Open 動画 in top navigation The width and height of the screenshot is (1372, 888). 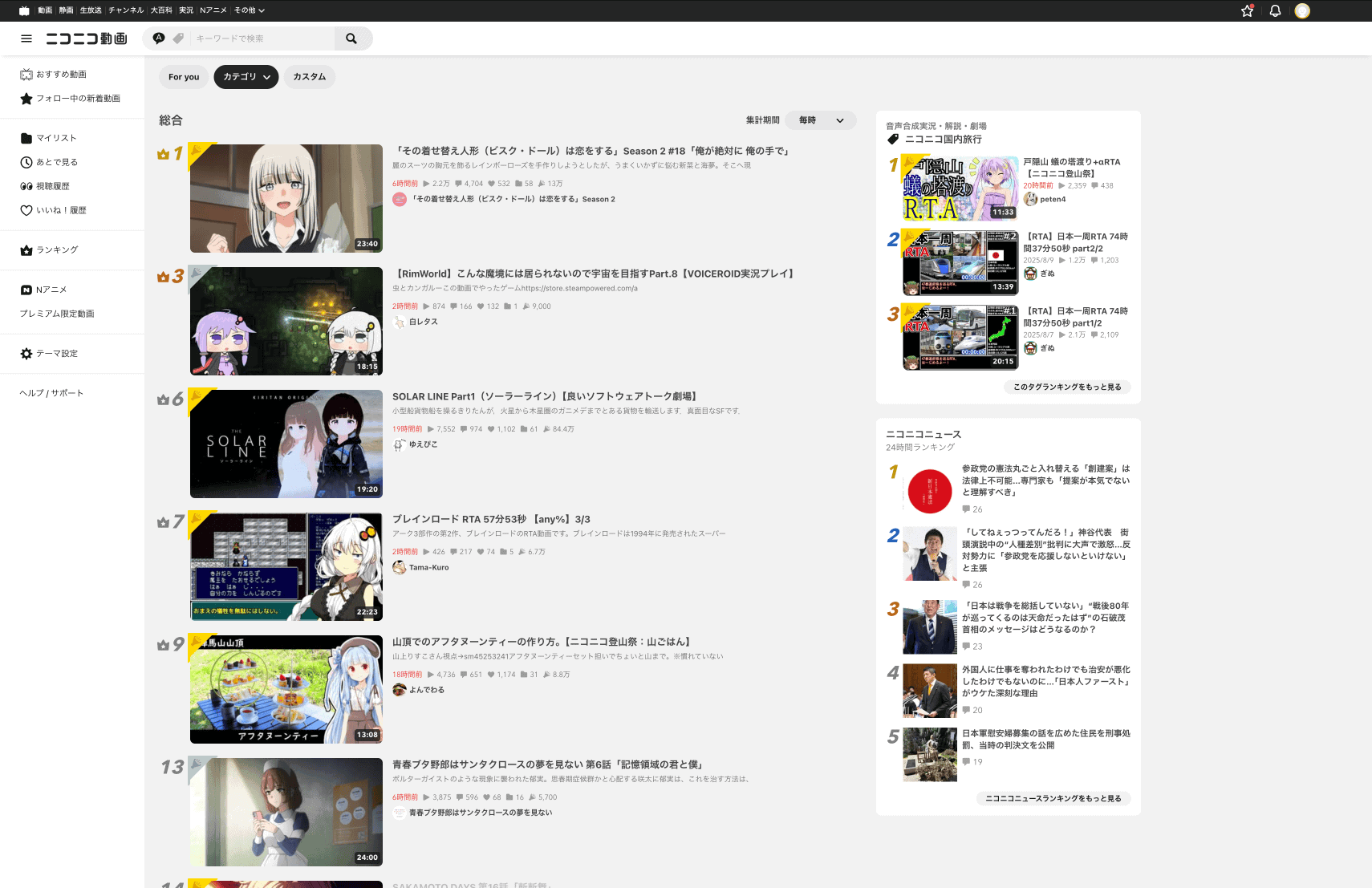click(45, 10)
